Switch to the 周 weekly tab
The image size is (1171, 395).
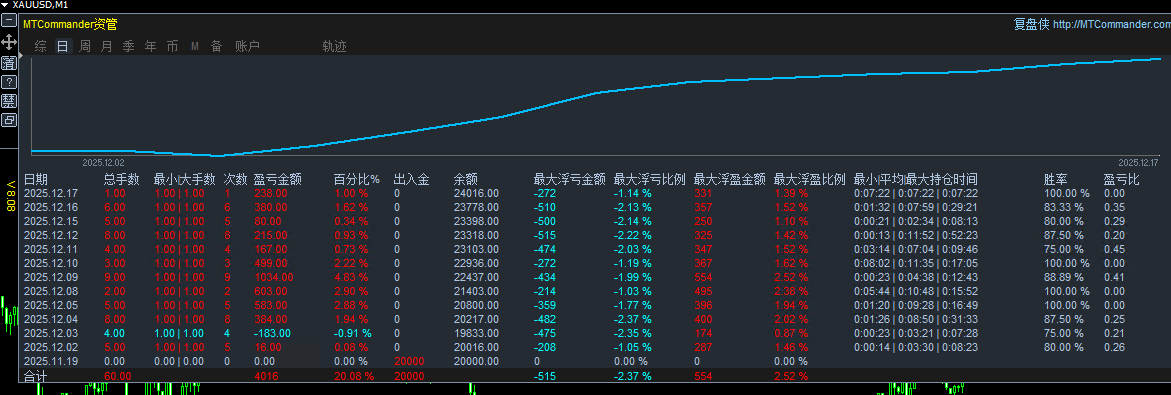pos(84,46)
